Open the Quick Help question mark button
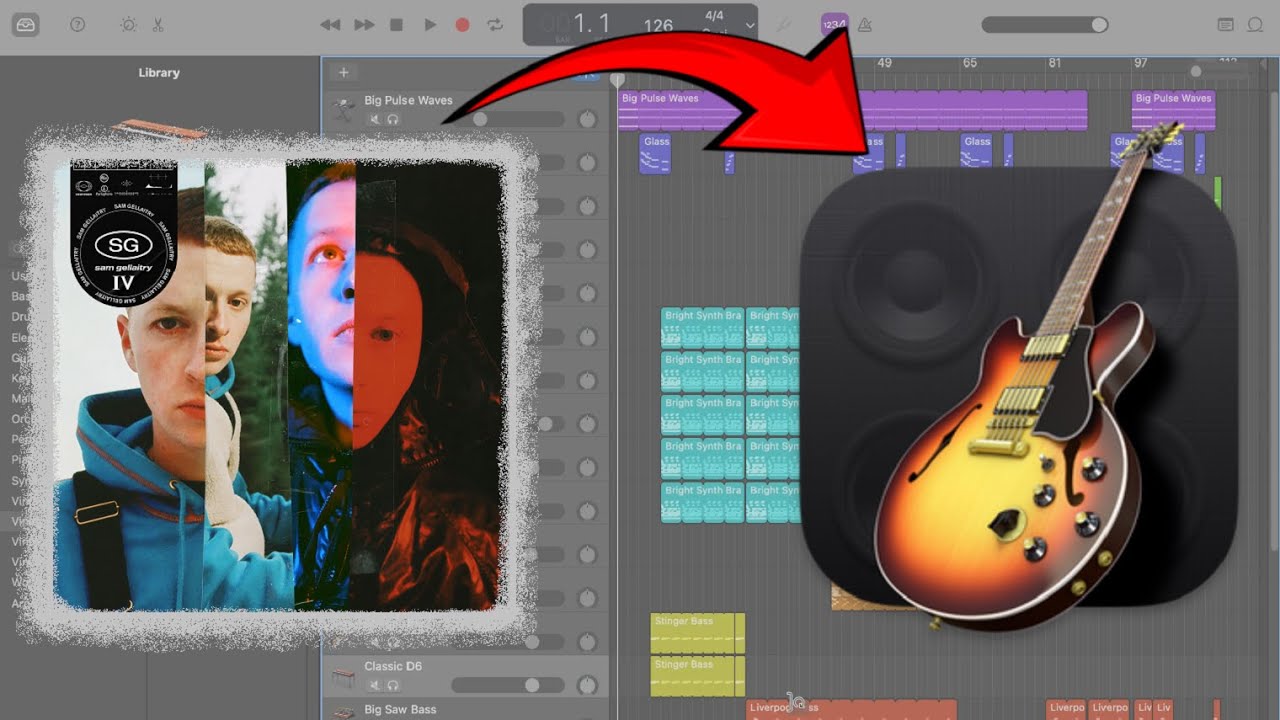The width and height of the screenshot is (1280, 720). point(78,25)
